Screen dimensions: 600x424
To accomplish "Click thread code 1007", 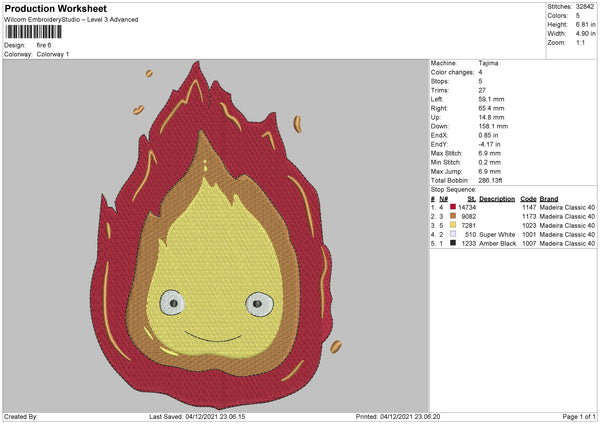I will 529,243.
